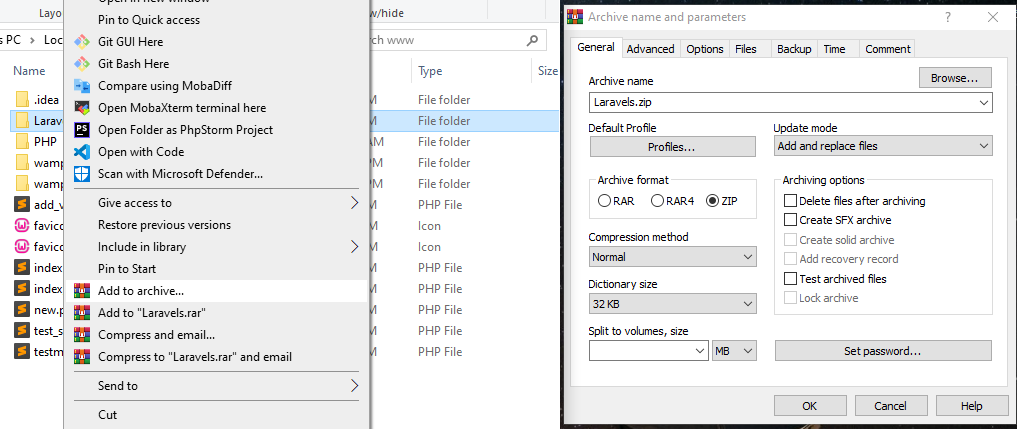1017x429 pixels.
Task: Click the second favicon WampServer icon
Action: (x=22, y=247)
